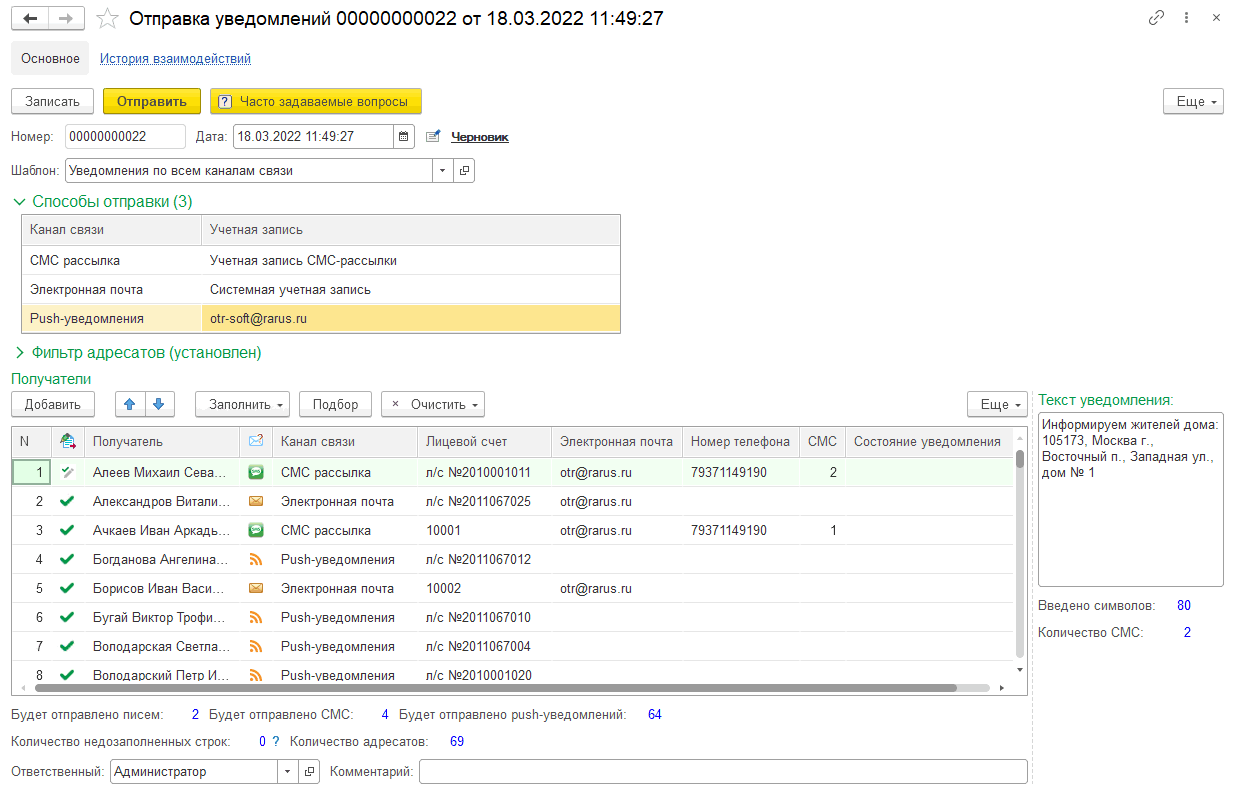The width and height of the screenshot is (1238, 794).
Task: Click green checkmark in Ачкаев Иван row
Action: coord(67,530)
